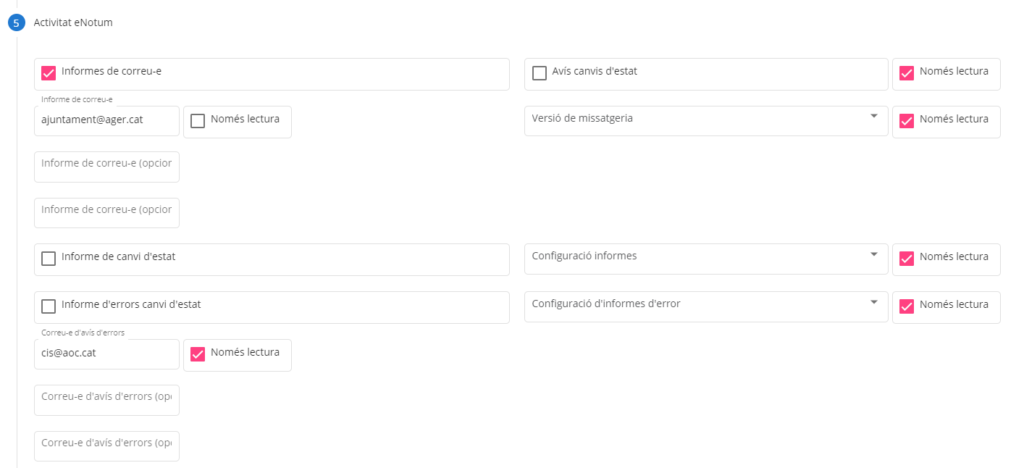The image size is (1024, 468).
Task: Focus the first optional Informe de correu-e field
Action: click(106, 165)
